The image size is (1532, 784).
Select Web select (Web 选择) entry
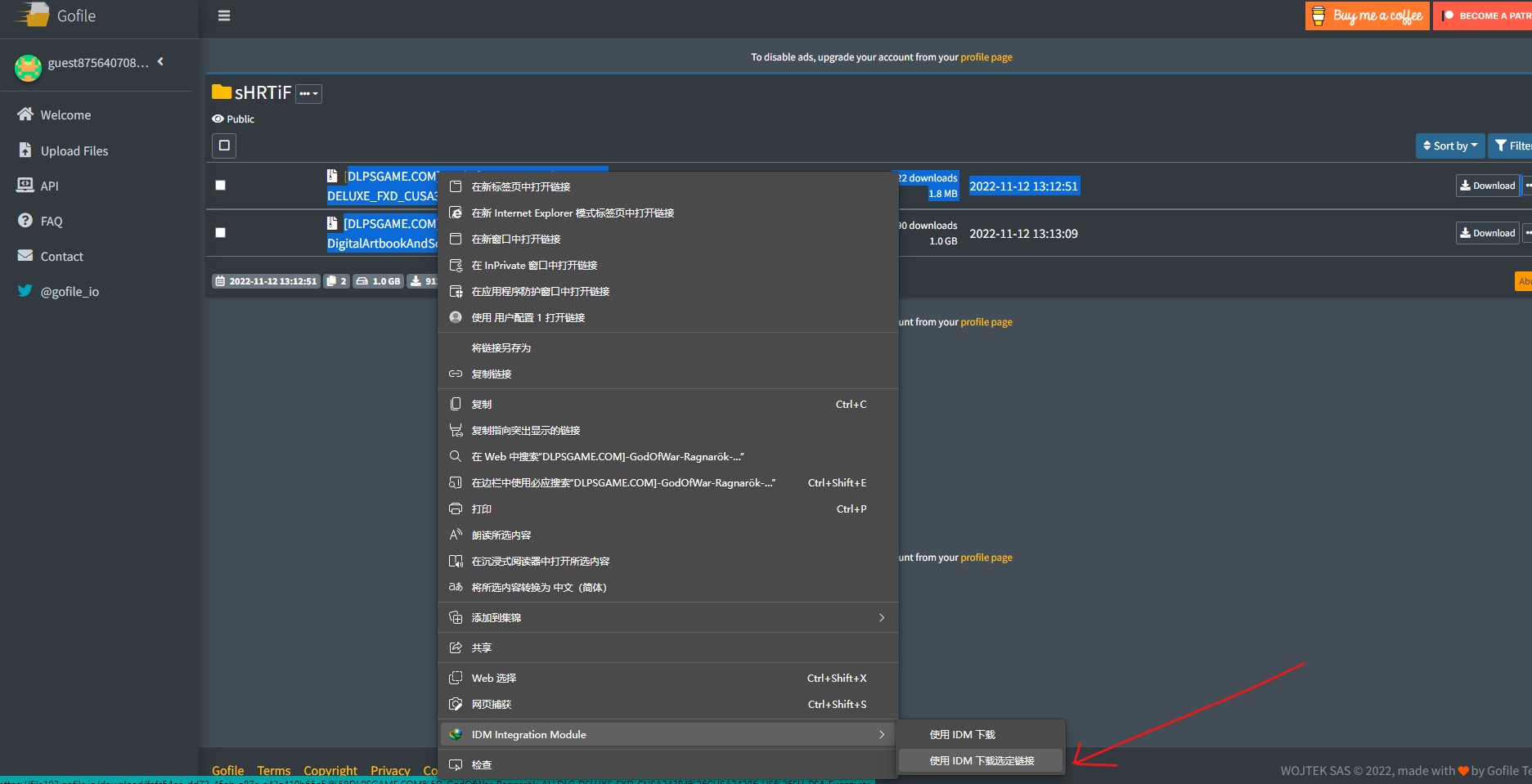pyautogui.click(x=668, y=679)
